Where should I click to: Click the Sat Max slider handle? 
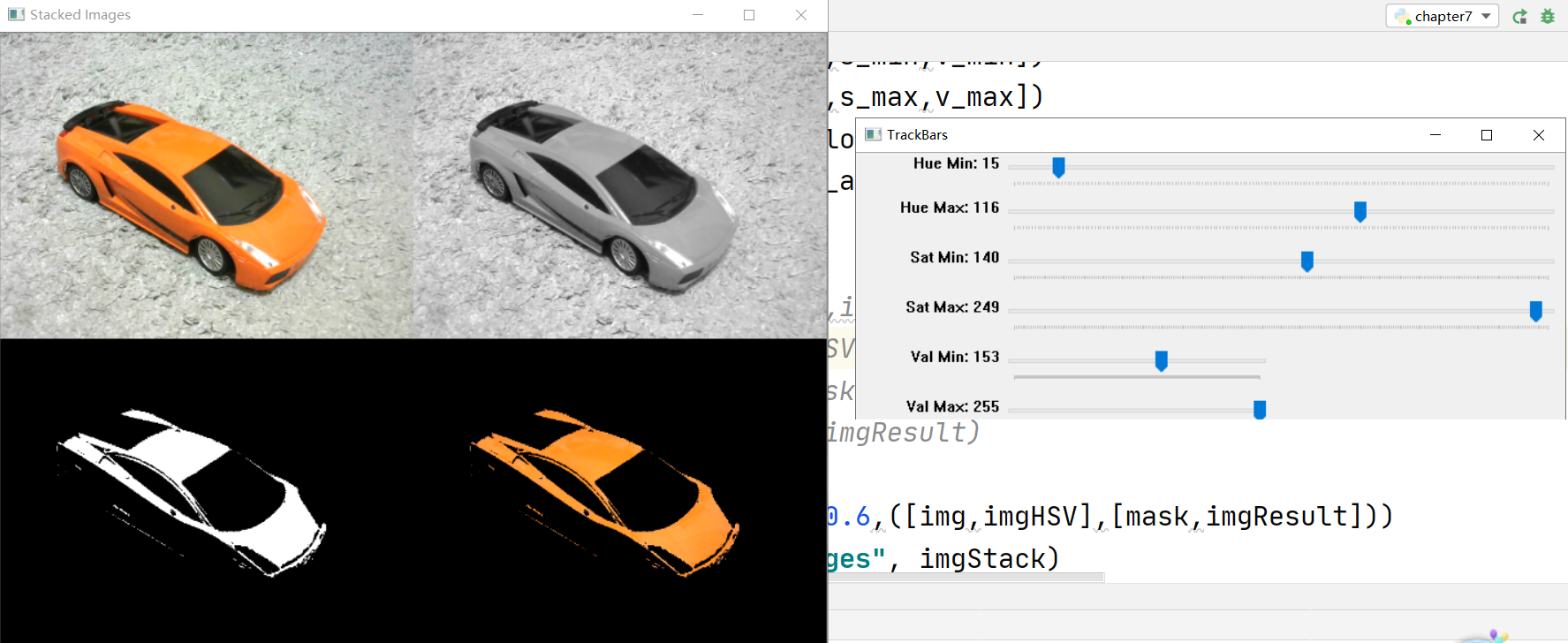pos(1536,311)
